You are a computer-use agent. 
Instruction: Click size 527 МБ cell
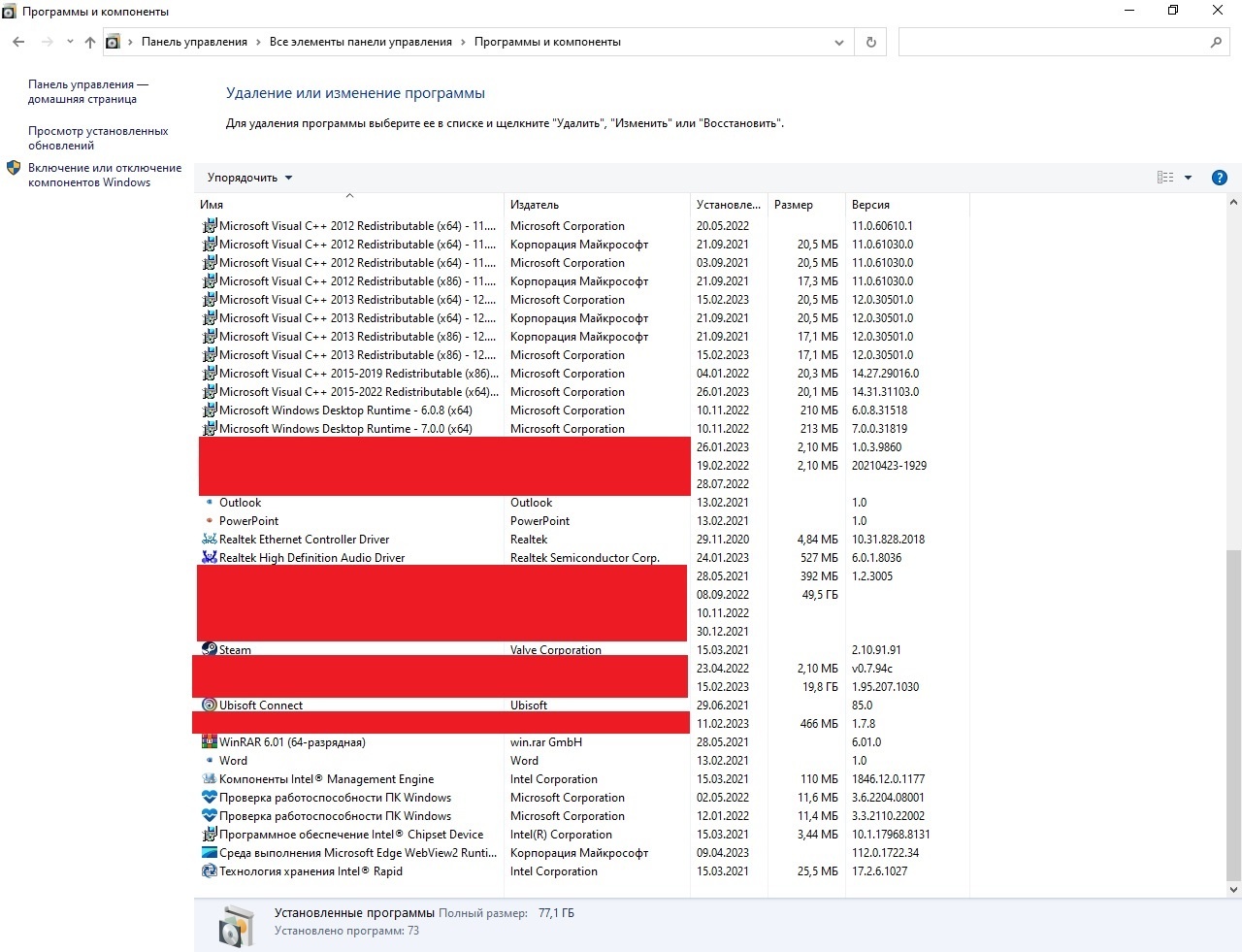pos(819,558)
